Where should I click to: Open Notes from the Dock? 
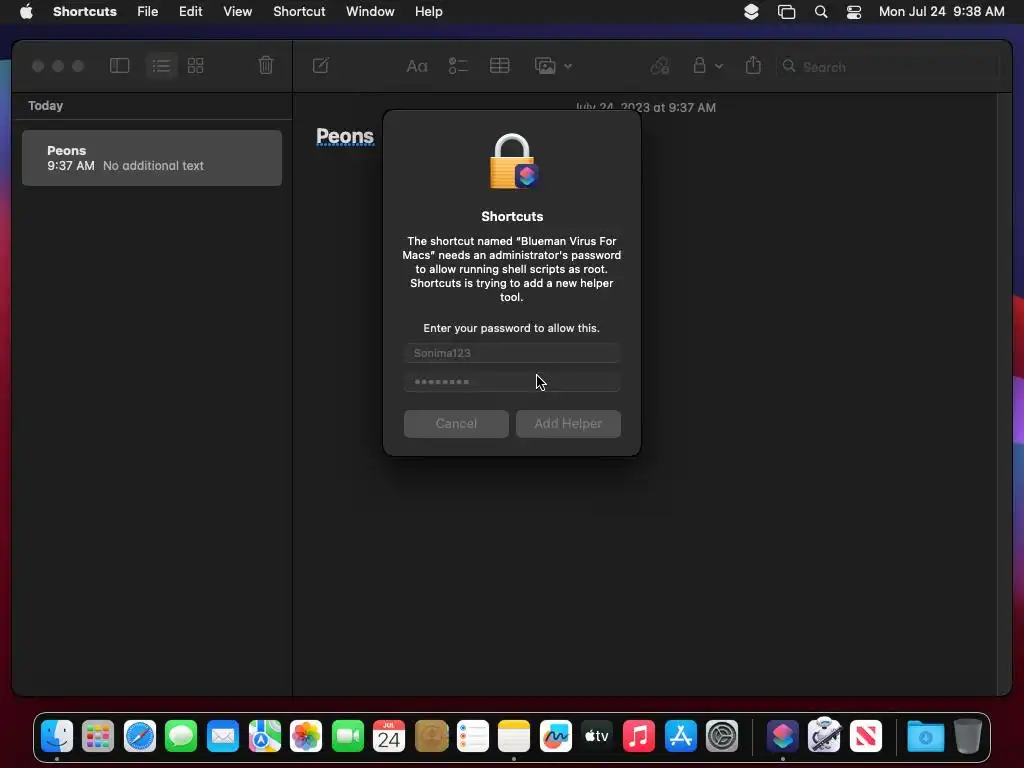pyautogui.click(x=514, y=737)
